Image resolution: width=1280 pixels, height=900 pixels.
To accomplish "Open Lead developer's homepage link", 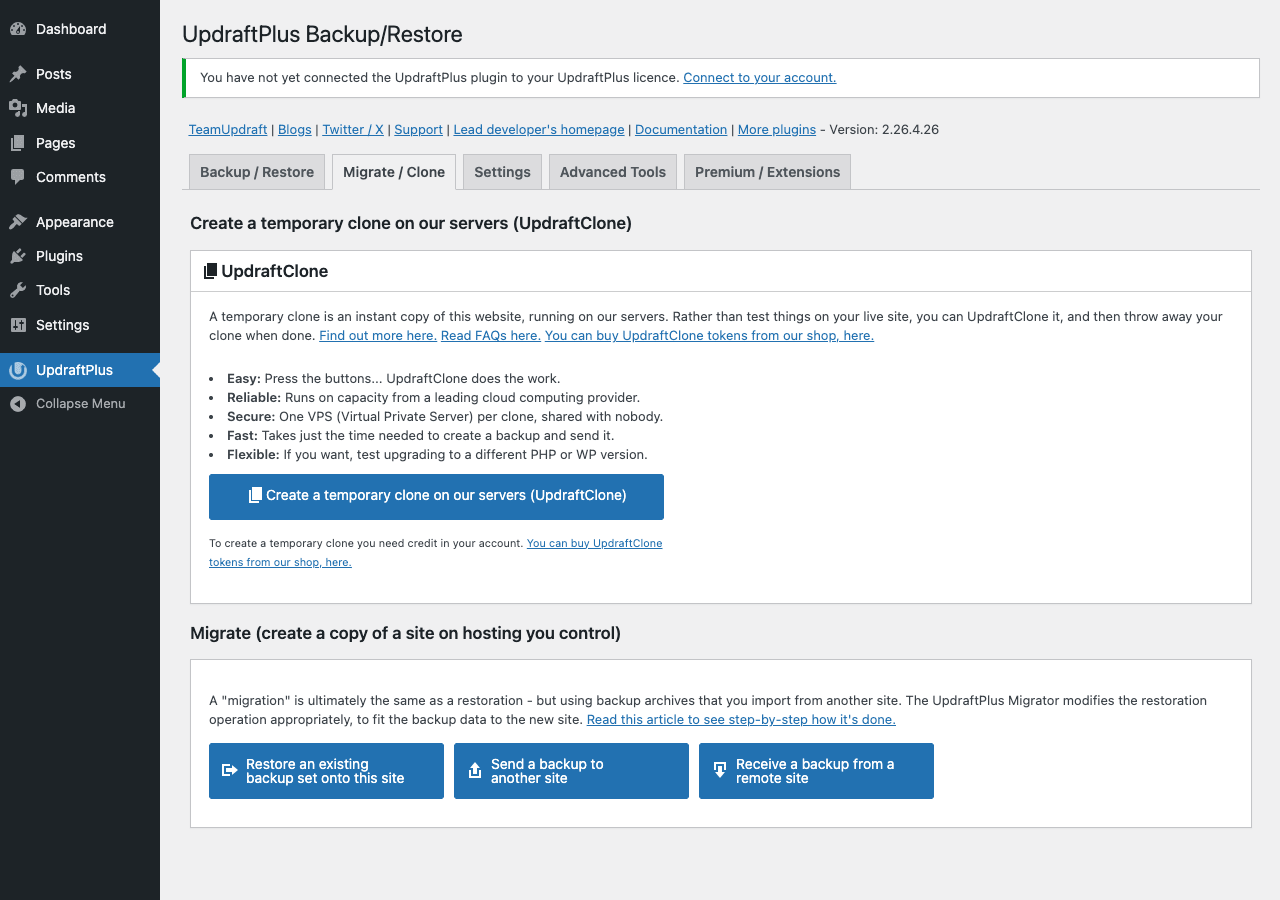I will point(539,130).
